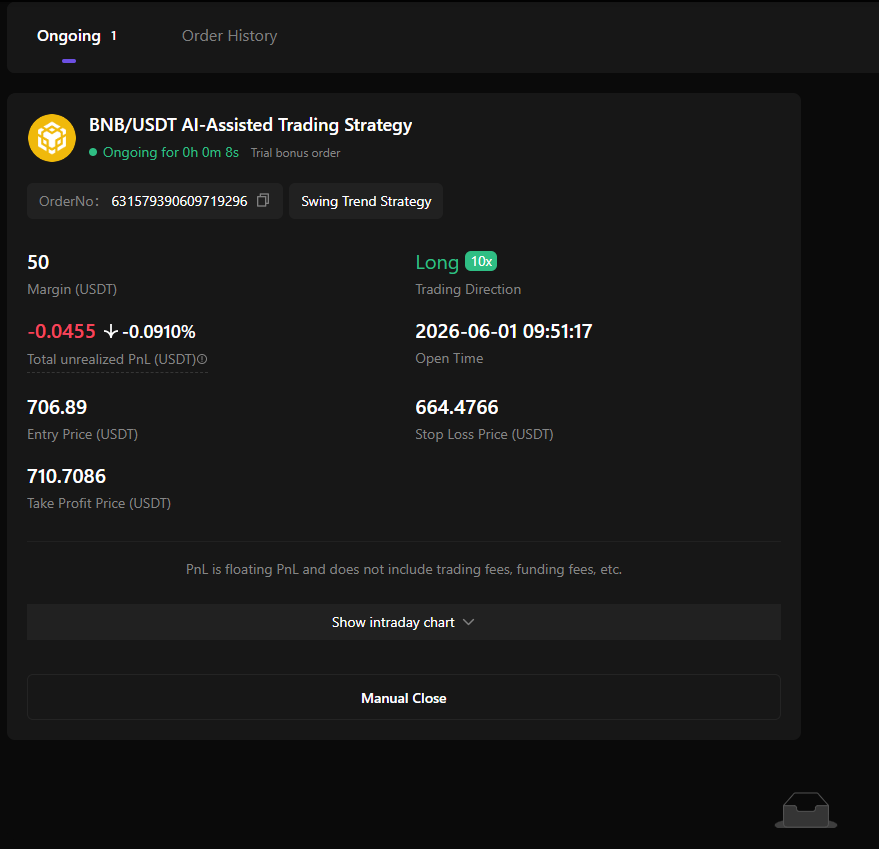The width and height of the screenshot is (879, 849).
Task: Select the BNB/USDT AI-Assisted Trading Strategy title
Action: tap(251, 124)
